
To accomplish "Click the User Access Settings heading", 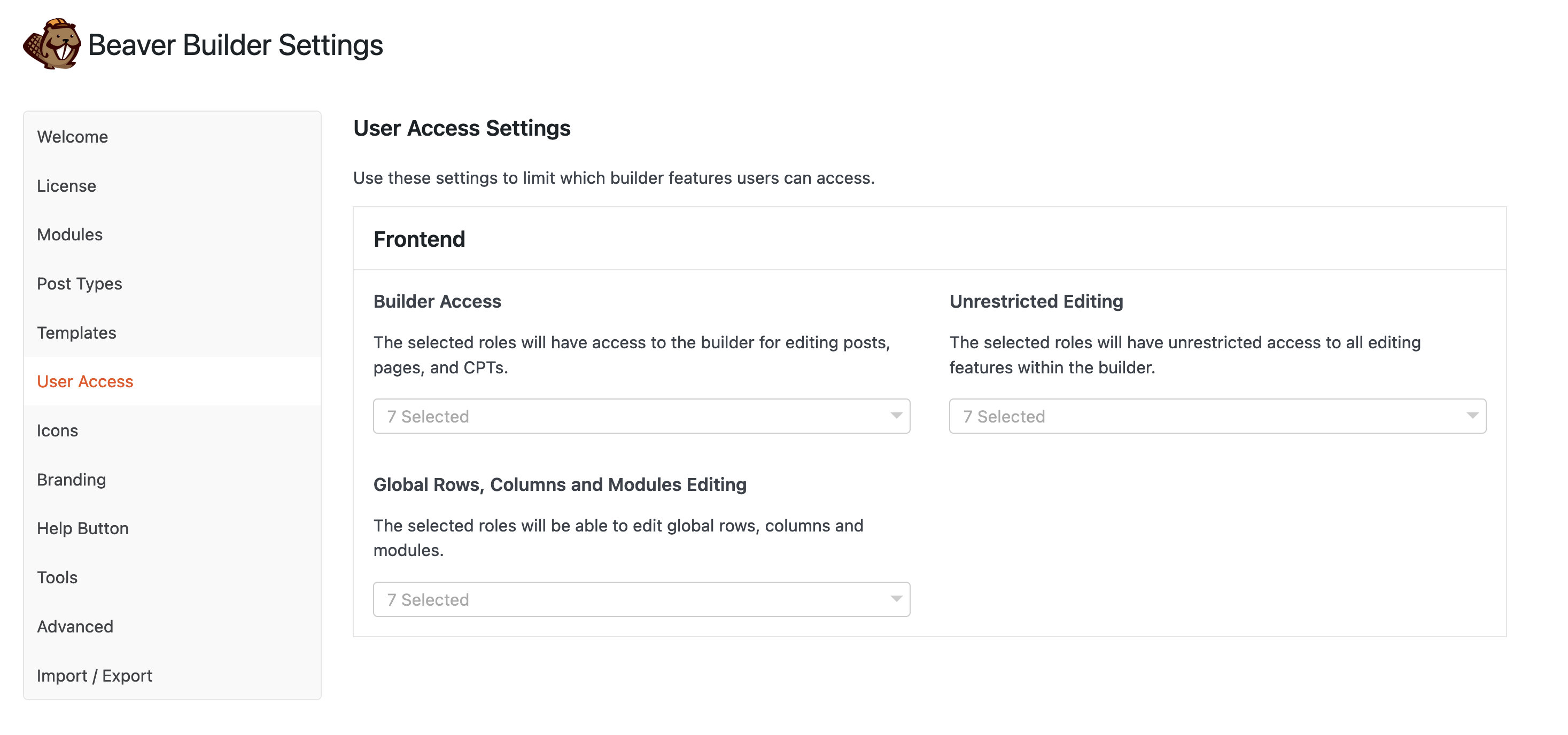I will click(461, 128).
